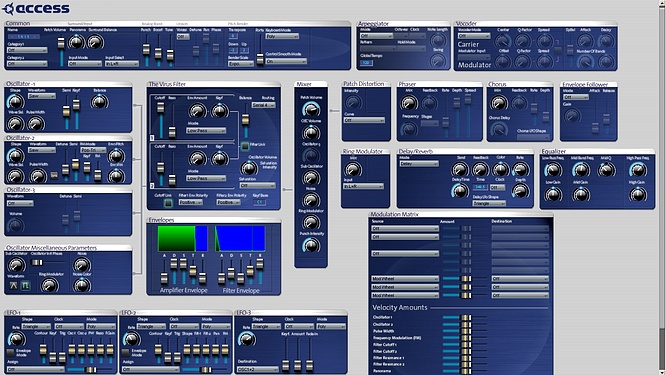
Task: Open the LFO-3 Destination dropdown
Action: [258, 369]
